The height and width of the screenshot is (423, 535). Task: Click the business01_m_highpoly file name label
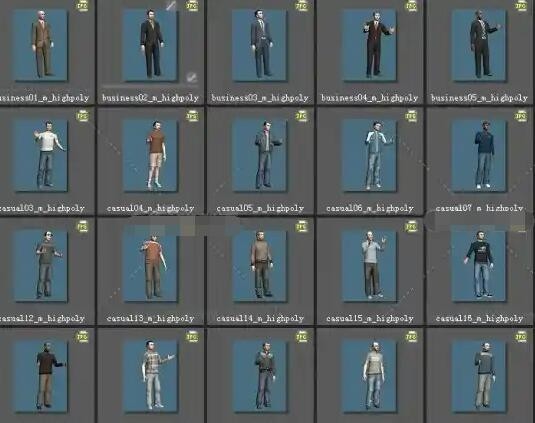44,98
